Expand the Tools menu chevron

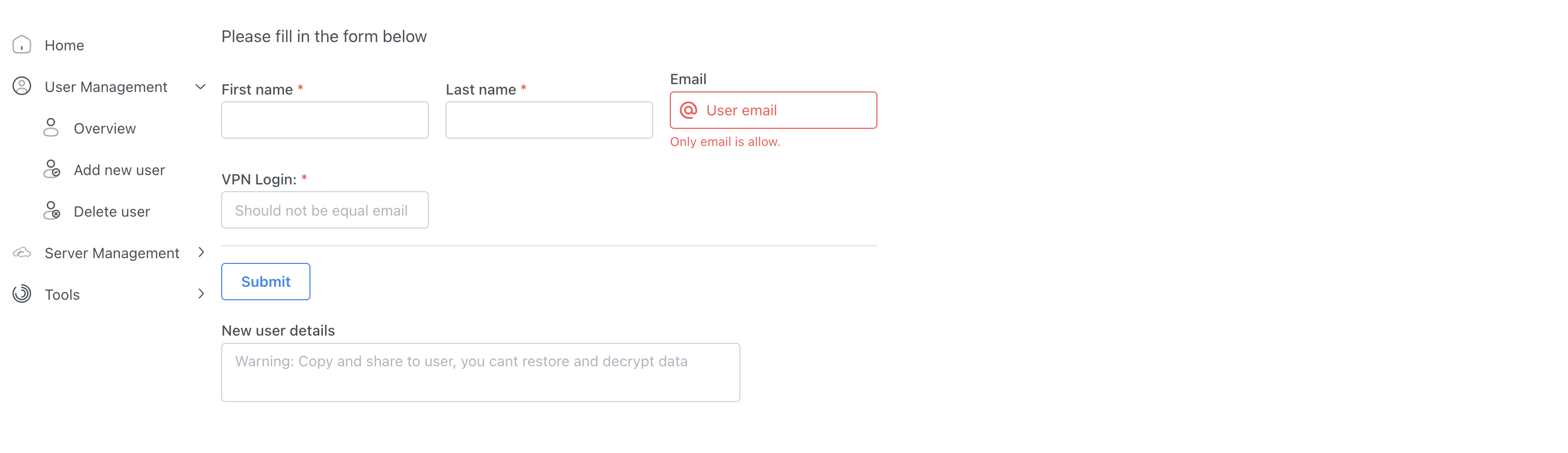(x=201, y=294)
